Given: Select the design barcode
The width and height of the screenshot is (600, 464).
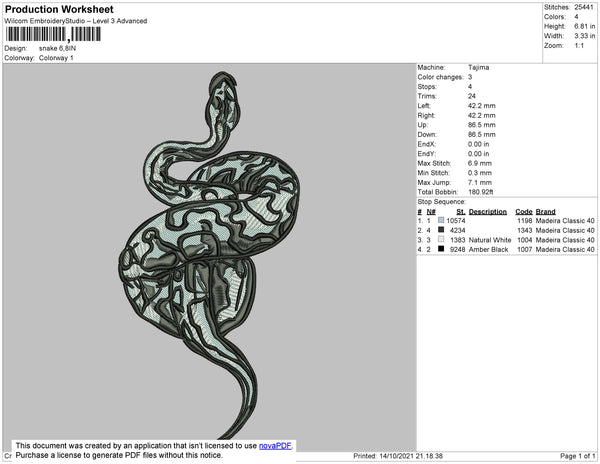Looking at the screenshot, I should click(x=53, y=34).
